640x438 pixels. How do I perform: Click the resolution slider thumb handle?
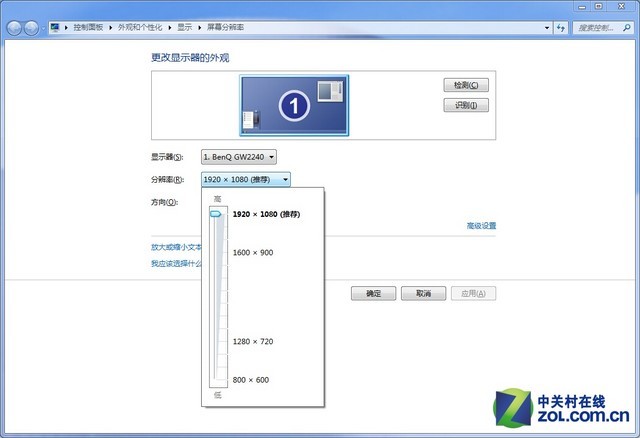pos(215,214)
